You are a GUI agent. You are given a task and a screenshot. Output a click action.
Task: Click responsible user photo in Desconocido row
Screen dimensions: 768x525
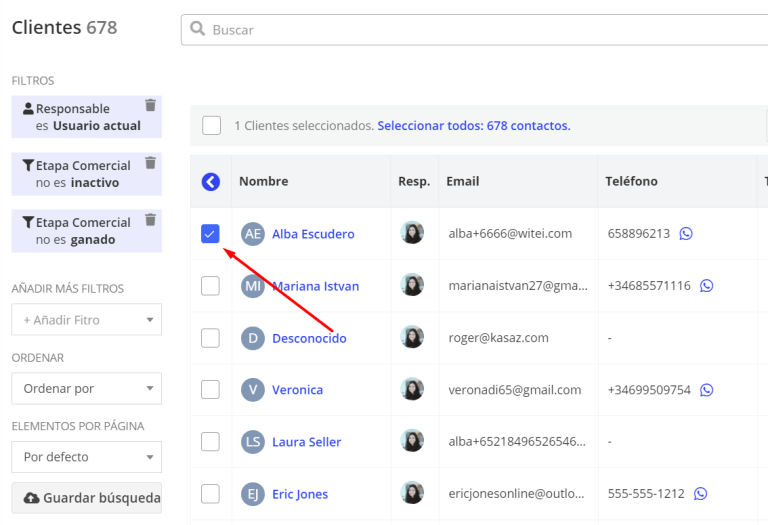[412, 337]
